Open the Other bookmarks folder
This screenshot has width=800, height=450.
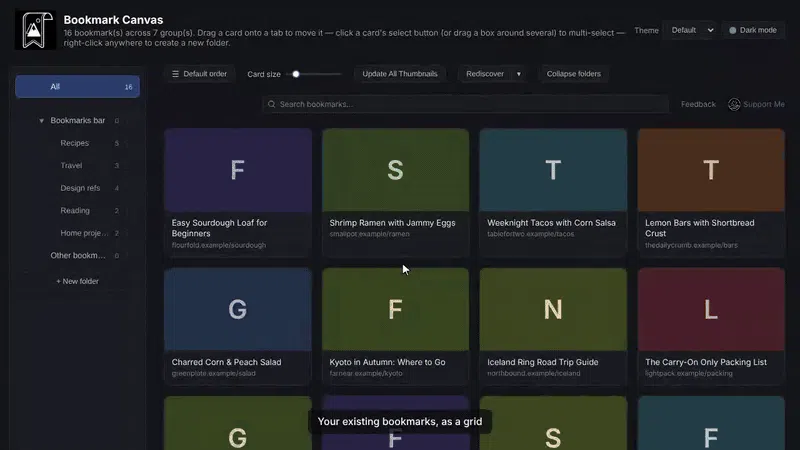click(78, 256)
